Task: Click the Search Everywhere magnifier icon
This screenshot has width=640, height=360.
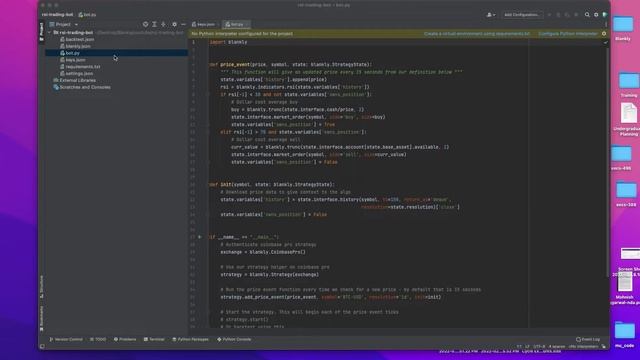Action: [x=587, y=15]
